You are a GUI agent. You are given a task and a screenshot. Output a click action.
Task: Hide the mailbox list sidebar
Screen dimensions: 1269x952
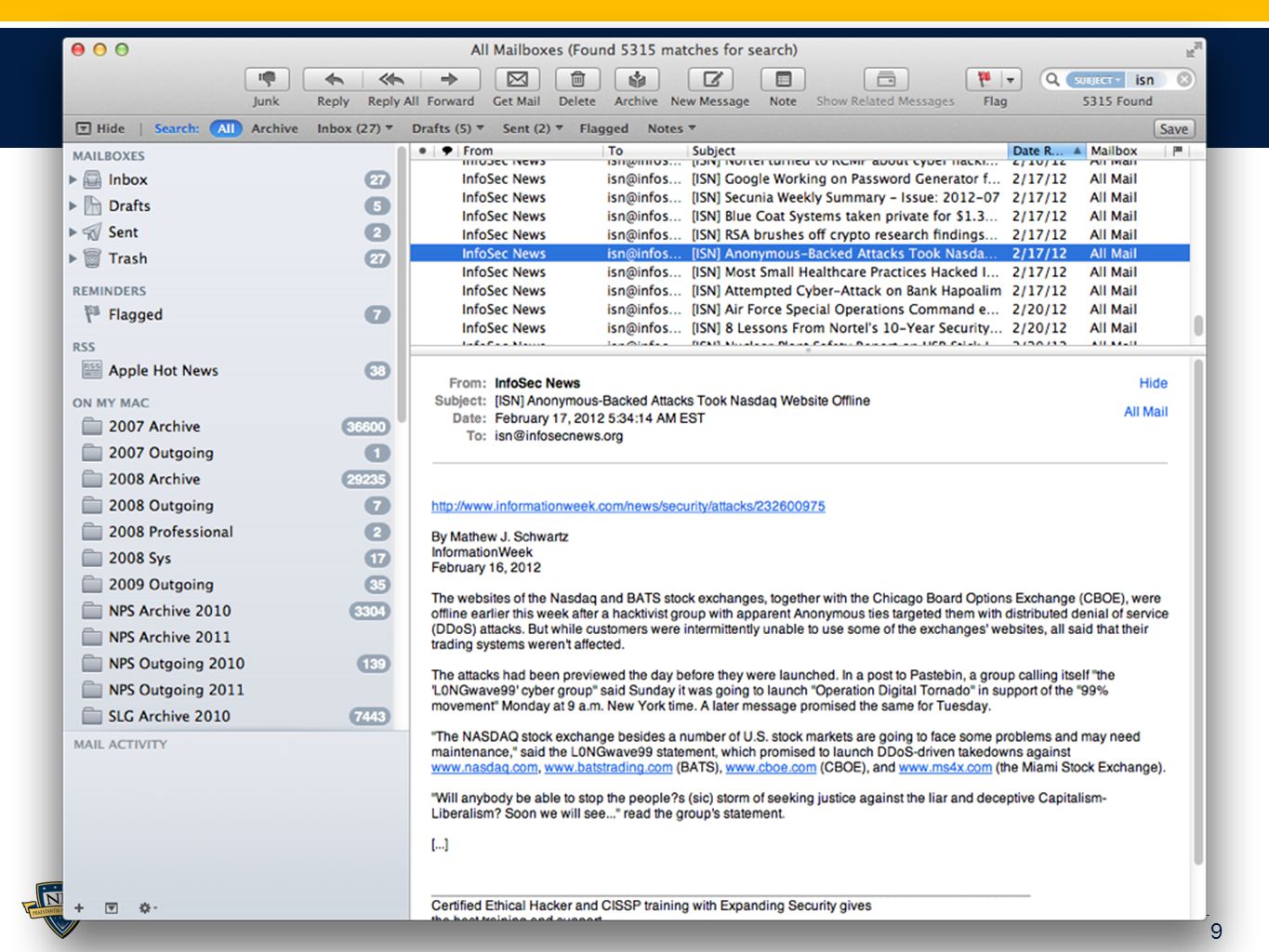point(100,128)
